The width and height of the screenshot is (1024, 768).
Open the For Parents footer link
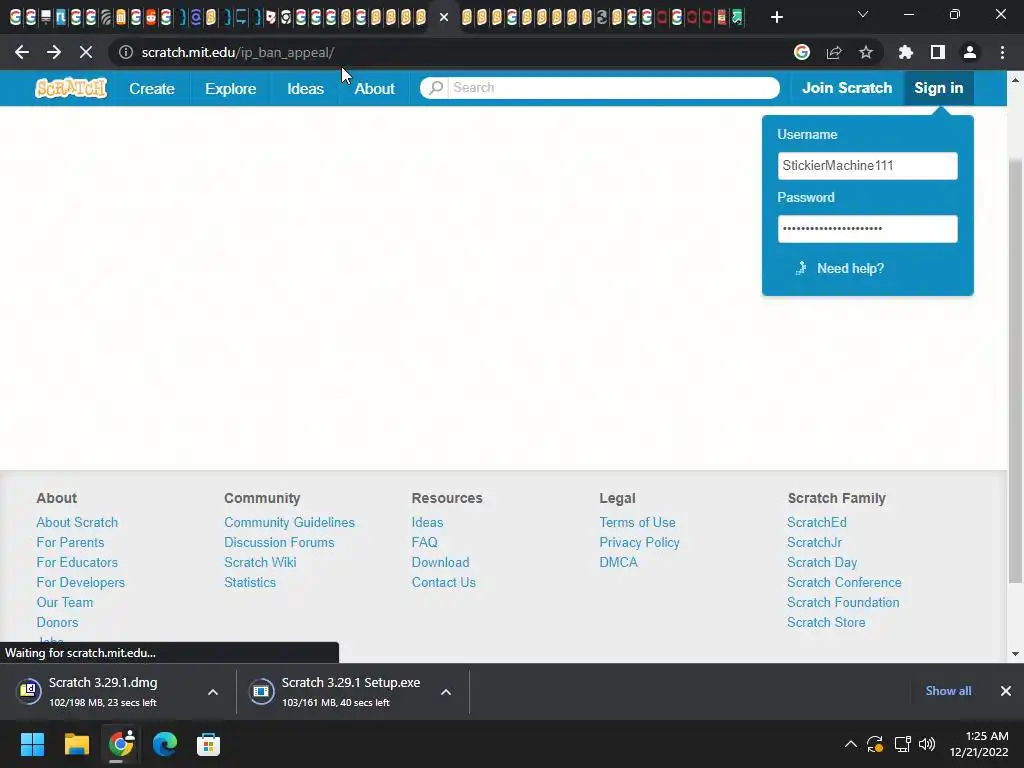[x=70, y=542]
